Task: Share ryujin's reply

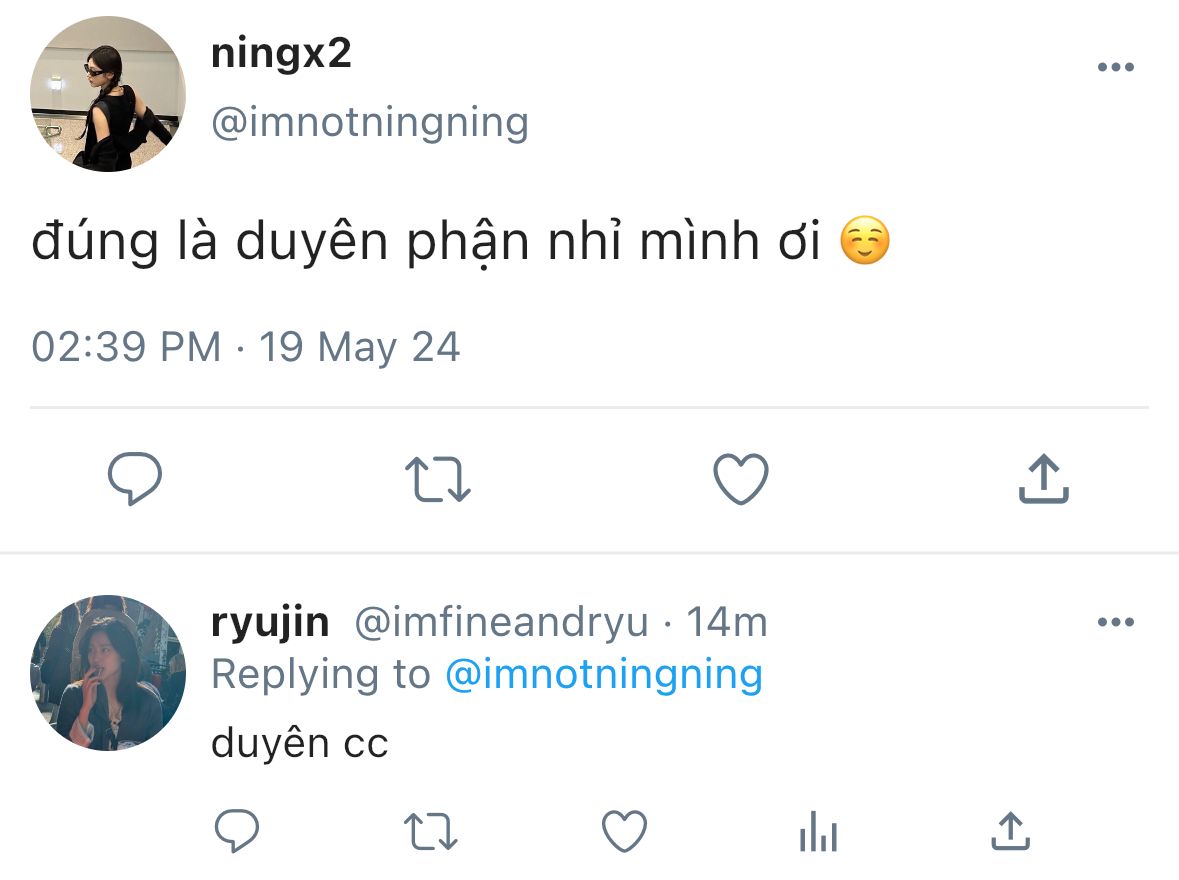Action: click(x=1010, y=831)
